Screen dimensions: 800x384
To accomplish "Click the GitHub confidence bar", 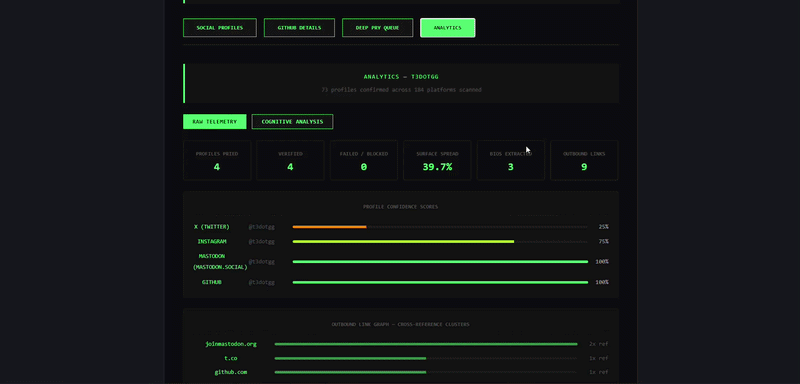I will [x=440, y=282].
